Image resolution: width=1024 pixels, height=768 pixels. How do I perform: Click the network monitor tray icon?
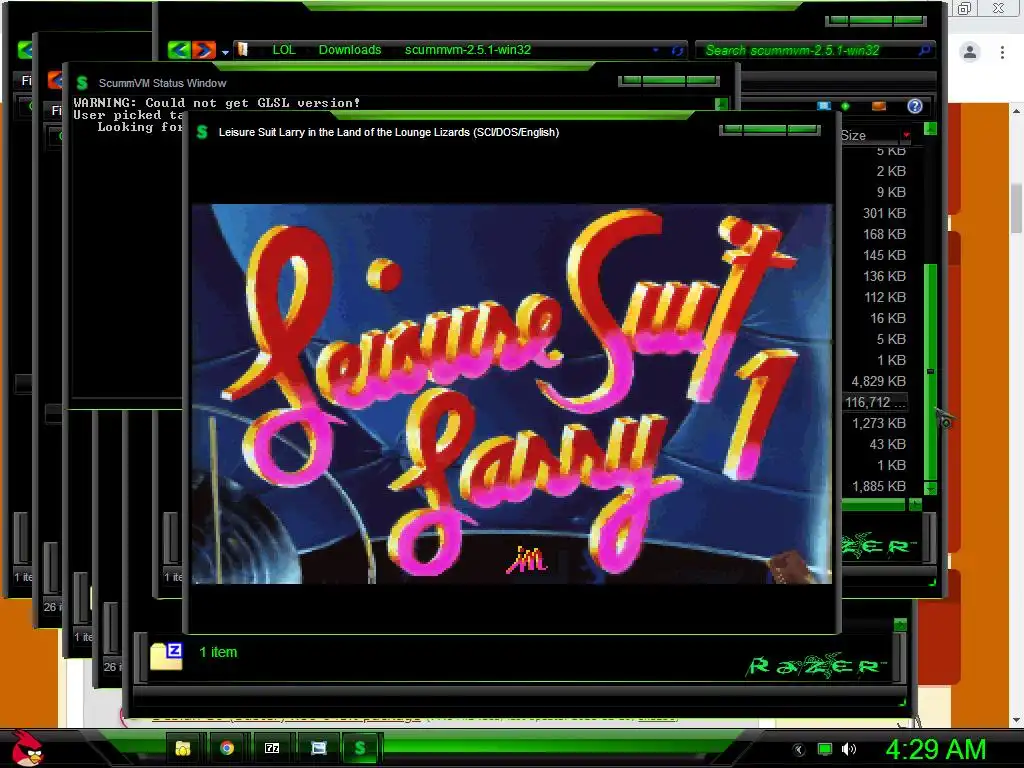[x=825, y=749]
